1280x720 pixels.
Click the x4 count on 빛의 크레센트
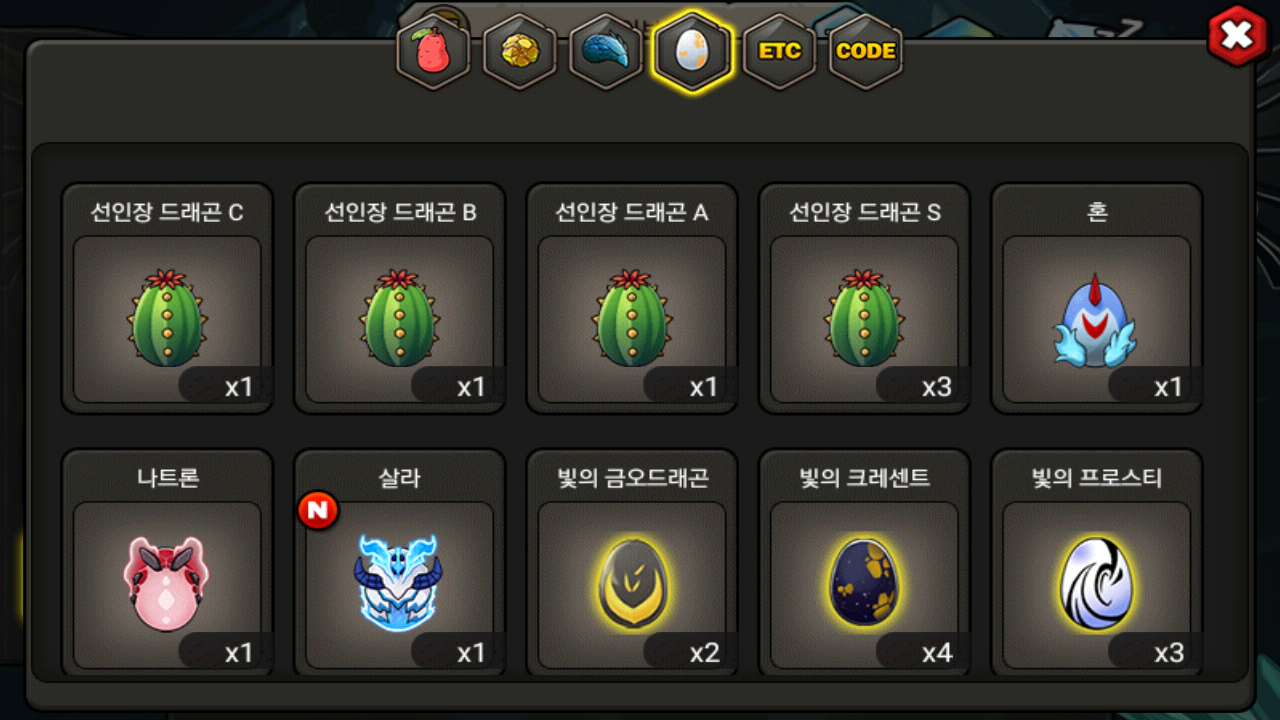pos(937,653)
